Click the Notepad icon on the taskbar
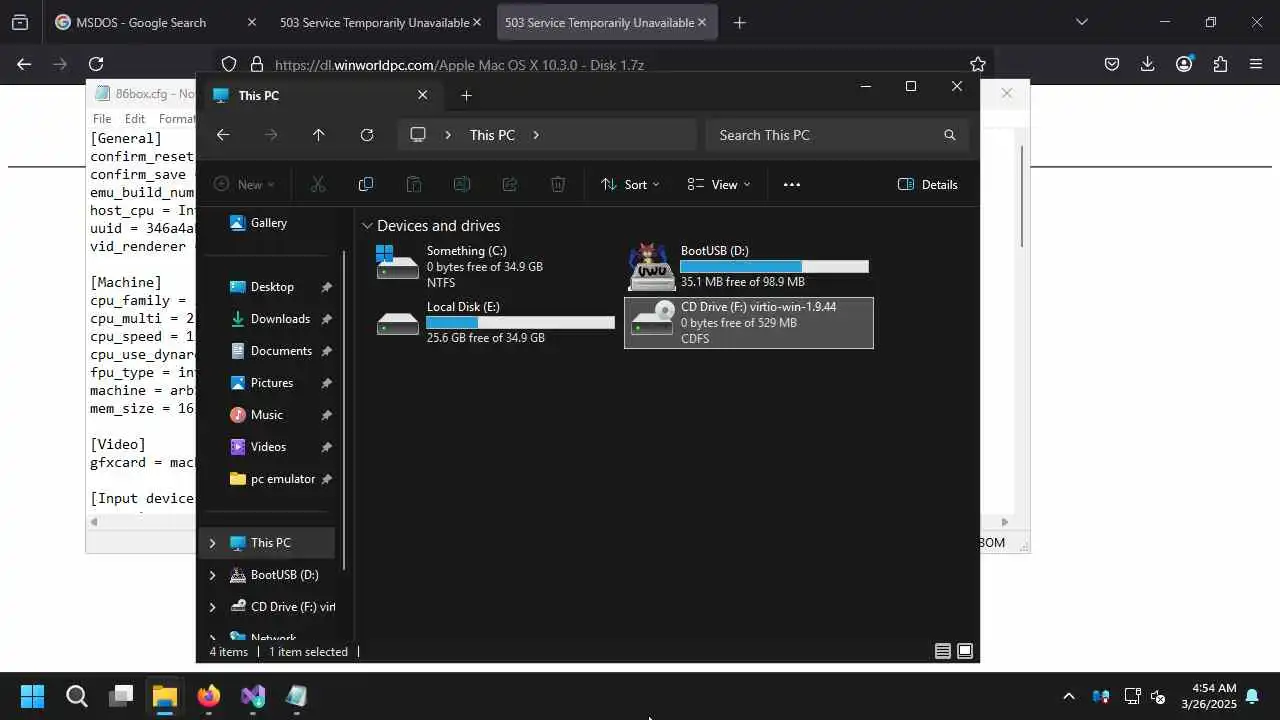 297,696
